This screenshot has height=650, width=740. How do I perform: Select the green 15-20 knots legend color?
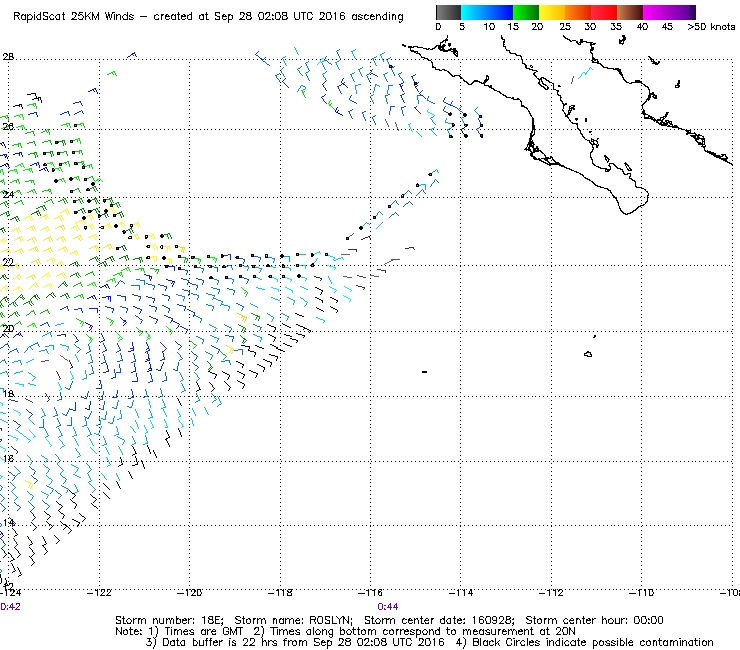click(526, 12)
